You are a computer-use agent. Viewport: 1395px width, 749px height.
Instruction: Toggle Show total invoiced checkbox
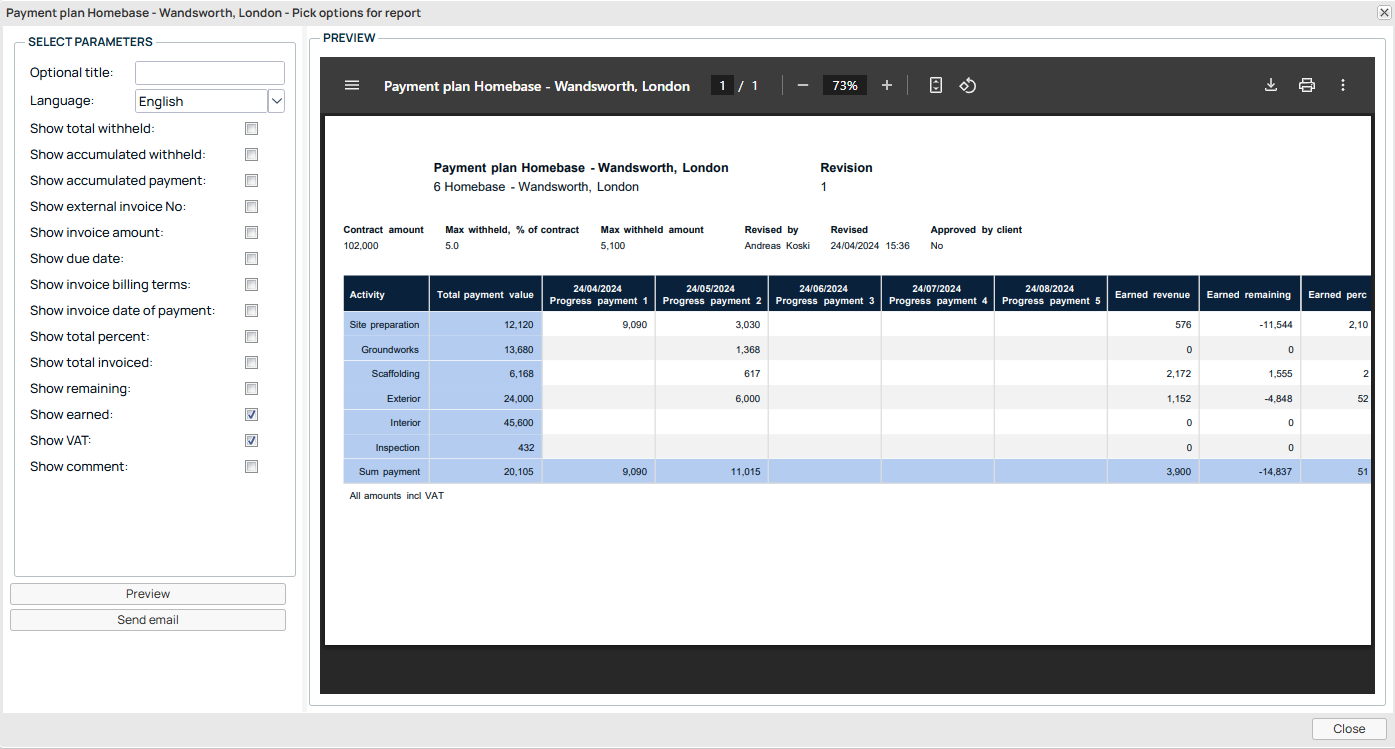click(x=252, y=363)
